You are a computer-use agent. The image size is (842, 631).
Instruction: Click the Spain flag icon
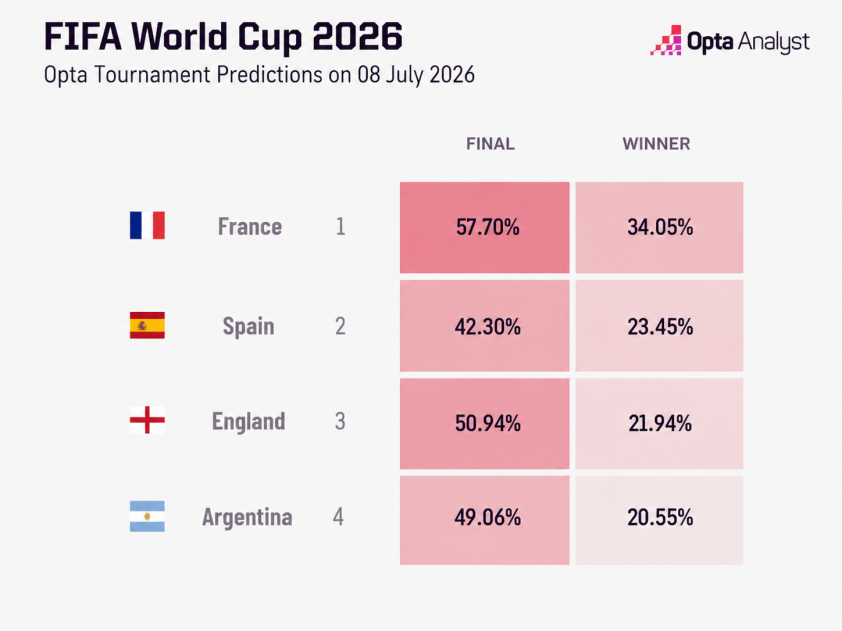(x=147, y=325)
